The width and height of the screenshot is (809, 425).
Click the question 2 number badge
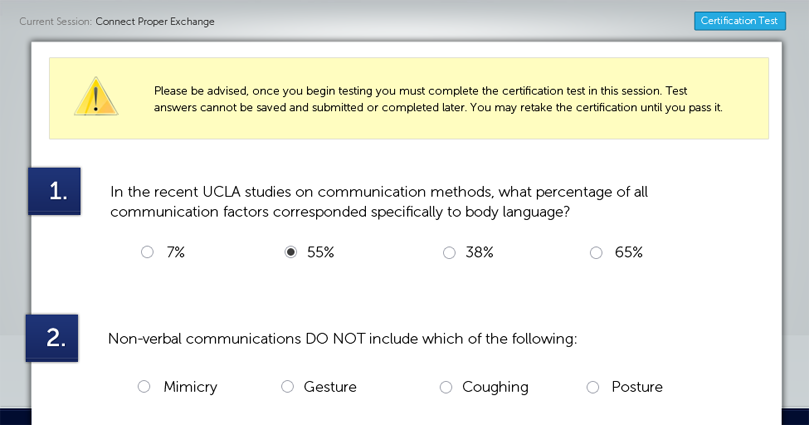click(x=53, y=338)
